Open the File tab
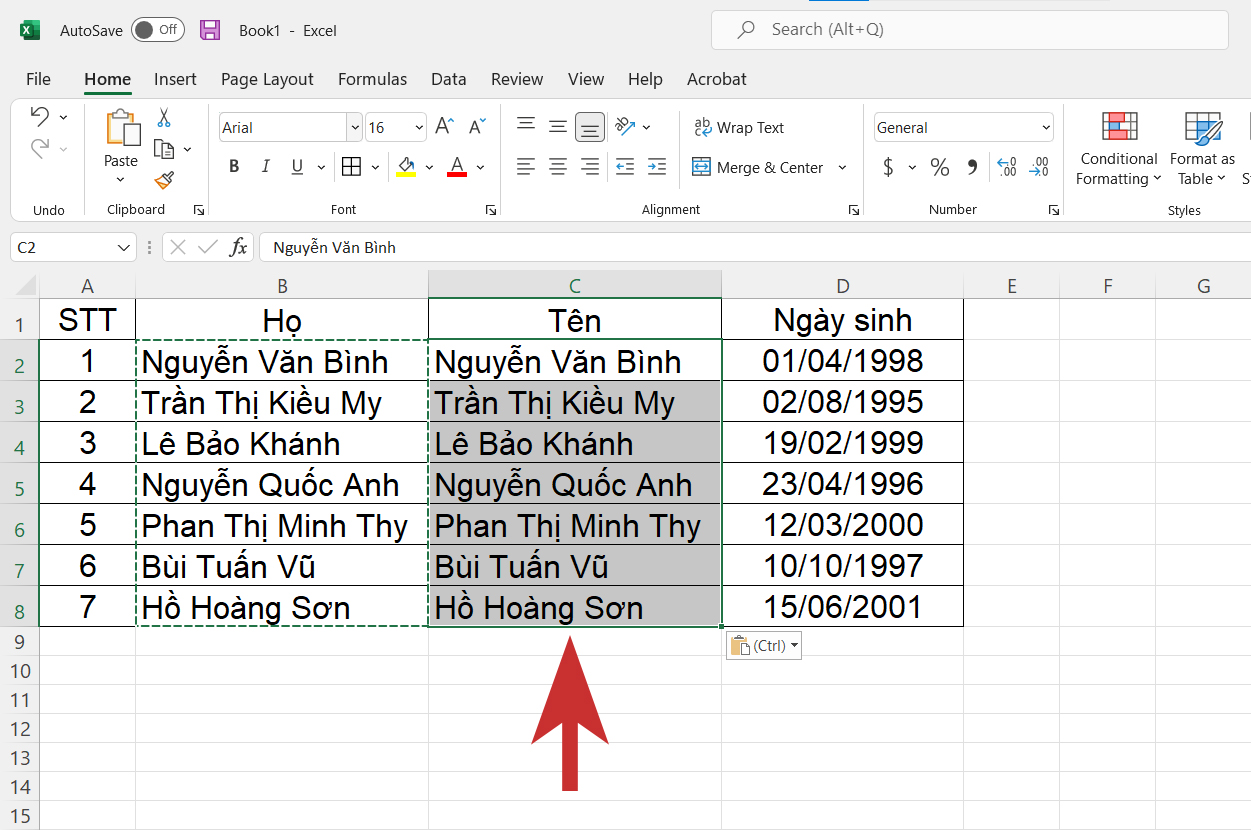 coord(38,79)
